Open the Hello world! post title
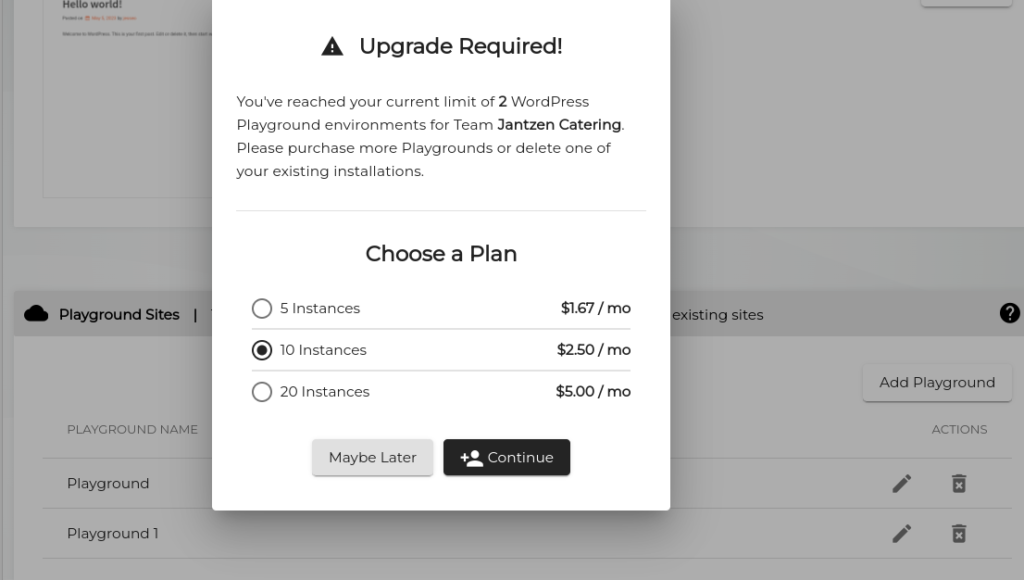1024x580 pixels. (x=93, y=5)
